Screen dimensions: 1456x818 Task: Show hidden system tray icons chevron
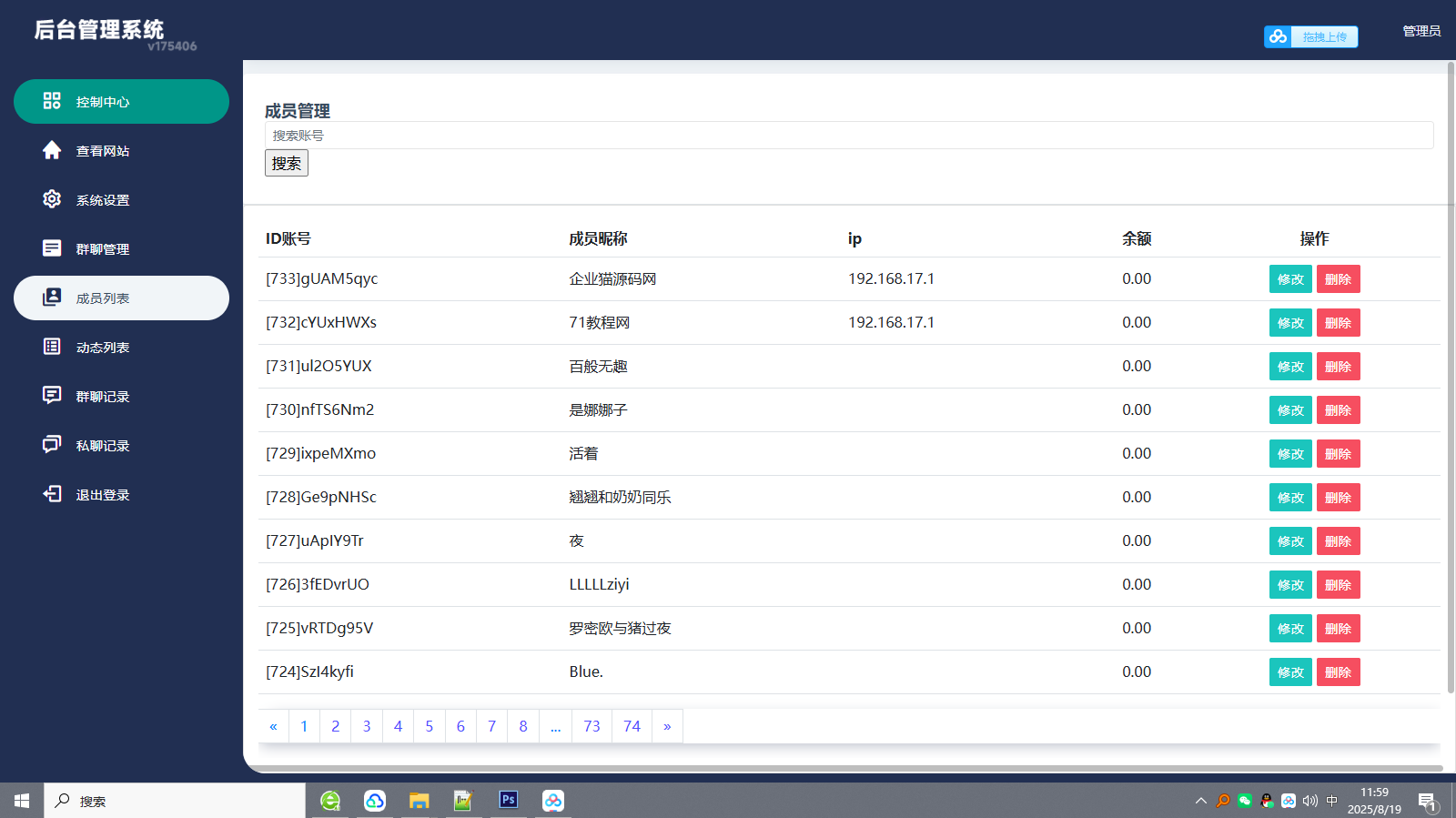point(1200,801)
